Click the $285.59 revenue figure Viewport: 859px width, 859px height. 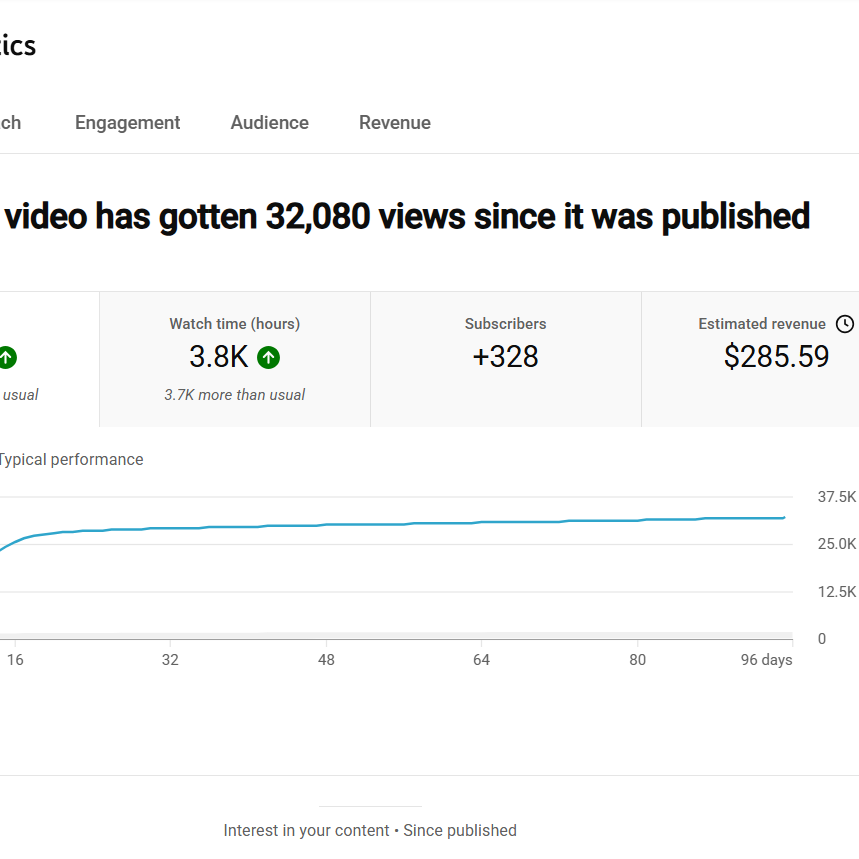click(776, 357)
